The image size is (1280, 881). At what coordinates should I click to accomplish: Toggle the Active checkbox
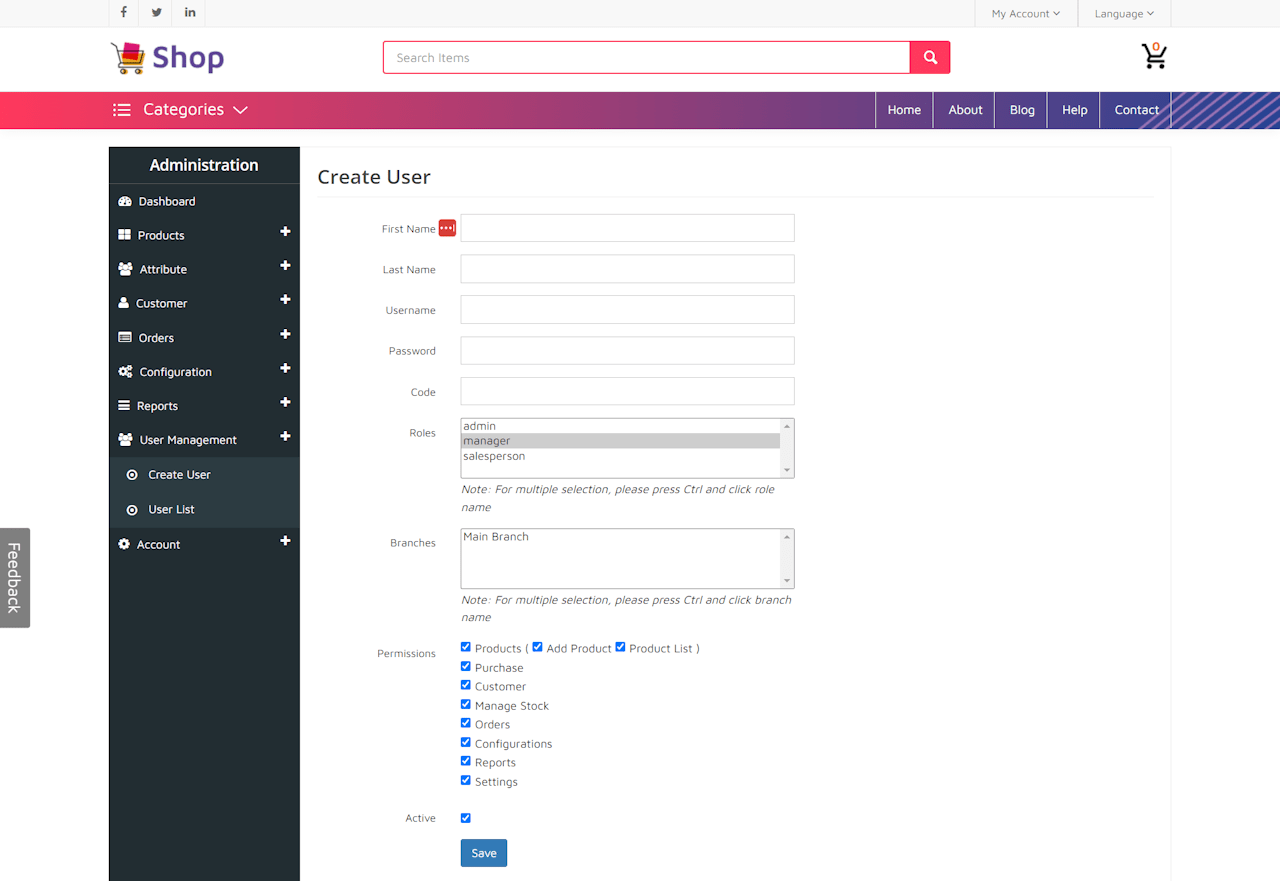click(x=465, y=817)
